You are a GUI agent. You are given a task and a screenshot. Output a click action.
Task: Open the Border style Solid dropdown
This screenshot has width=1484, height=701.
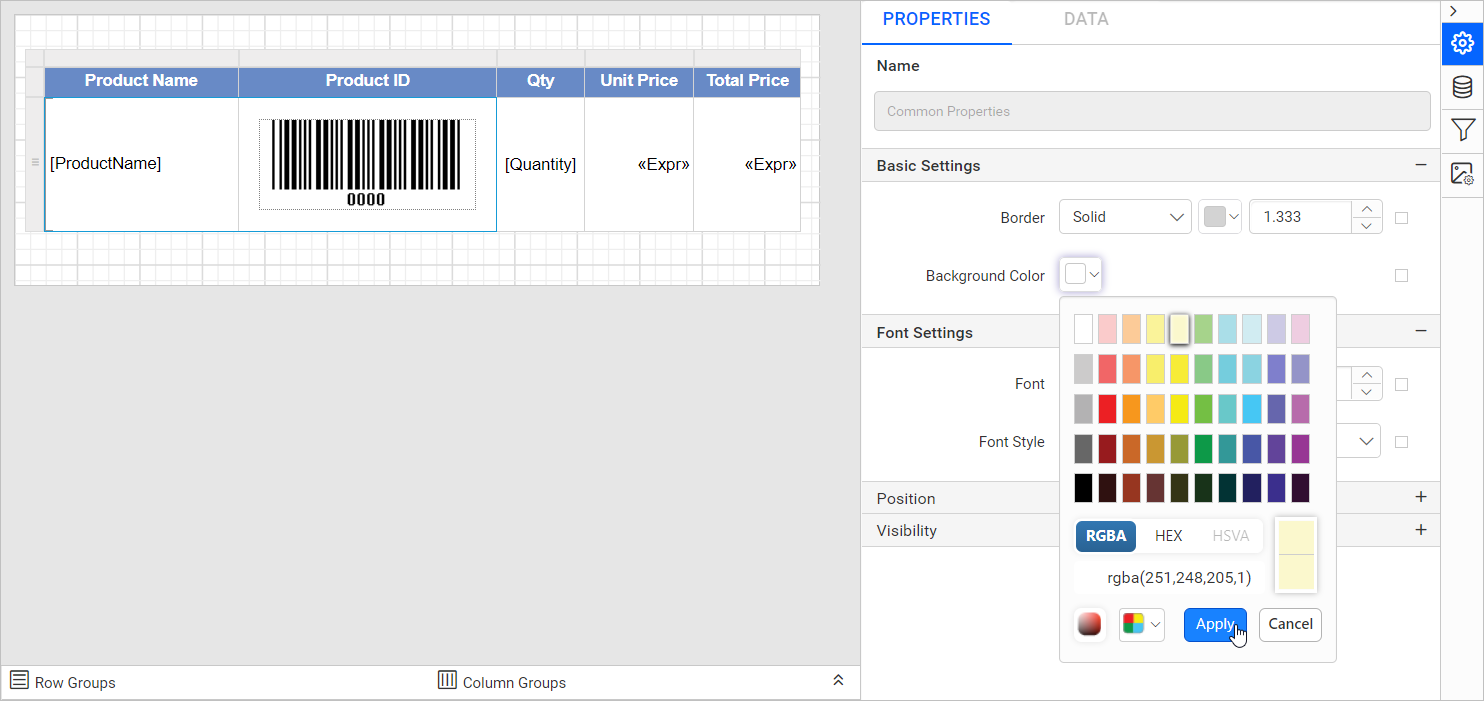pos(1125,217)
